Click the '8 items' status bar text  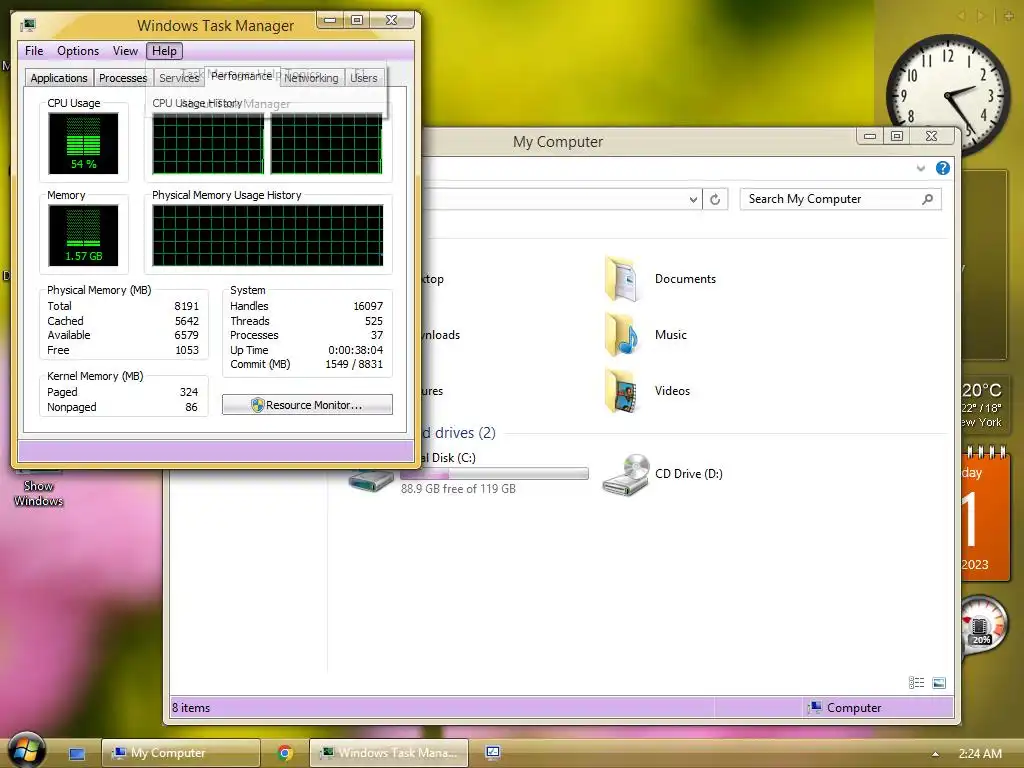[191, 708]
